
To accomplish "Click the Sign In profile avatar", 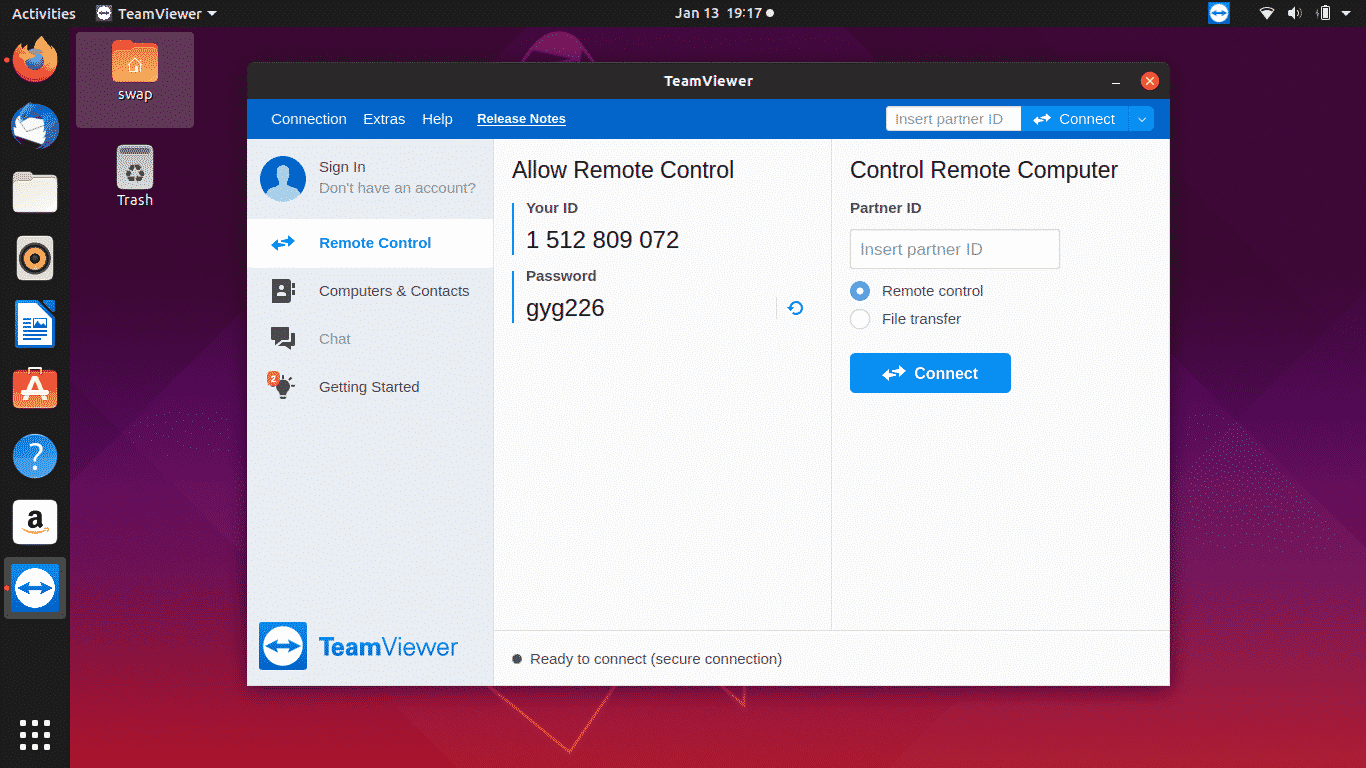I will 283,178.
